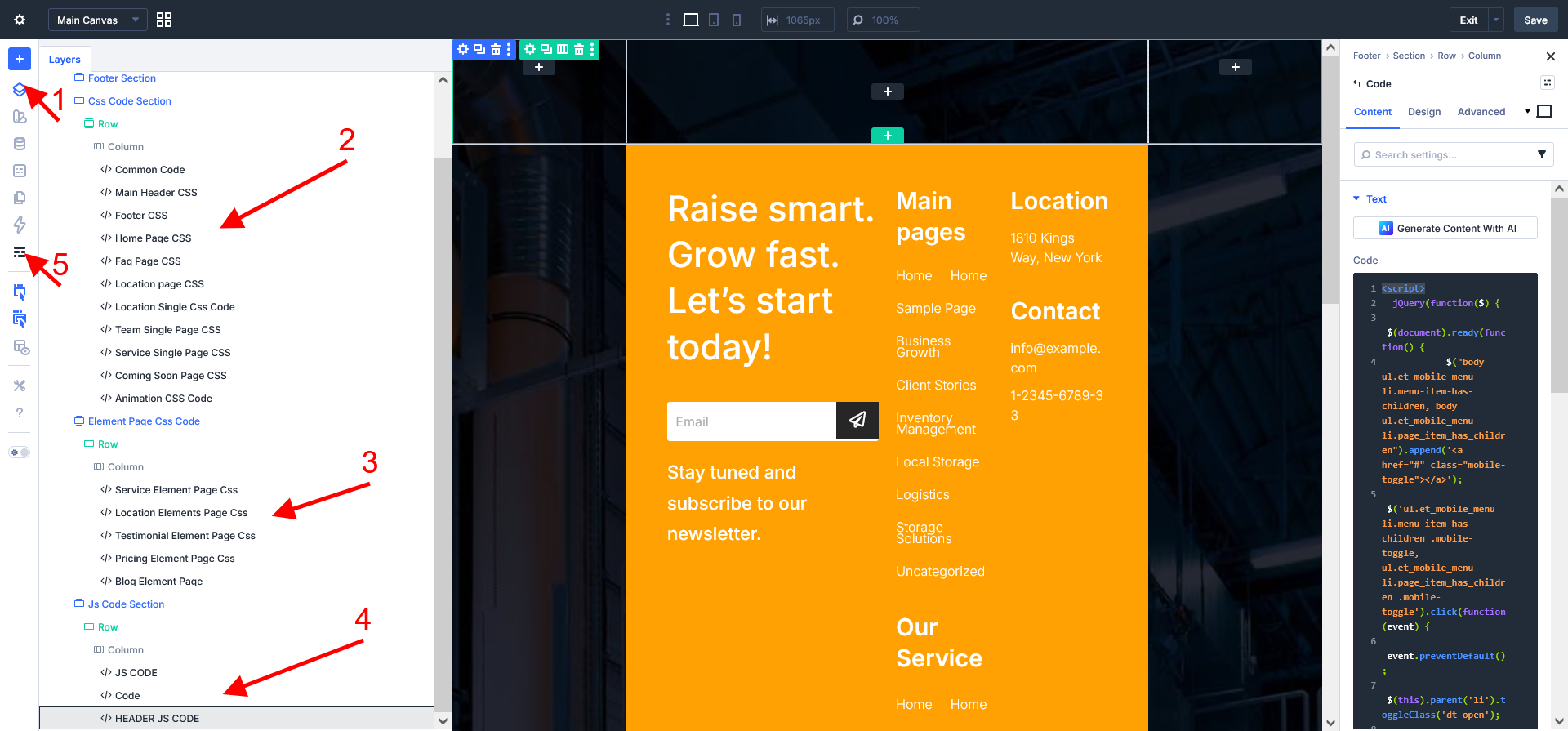Close the Code settings panel
Viewport: 1568px width, 731px height.
[x=1551, y=56]
